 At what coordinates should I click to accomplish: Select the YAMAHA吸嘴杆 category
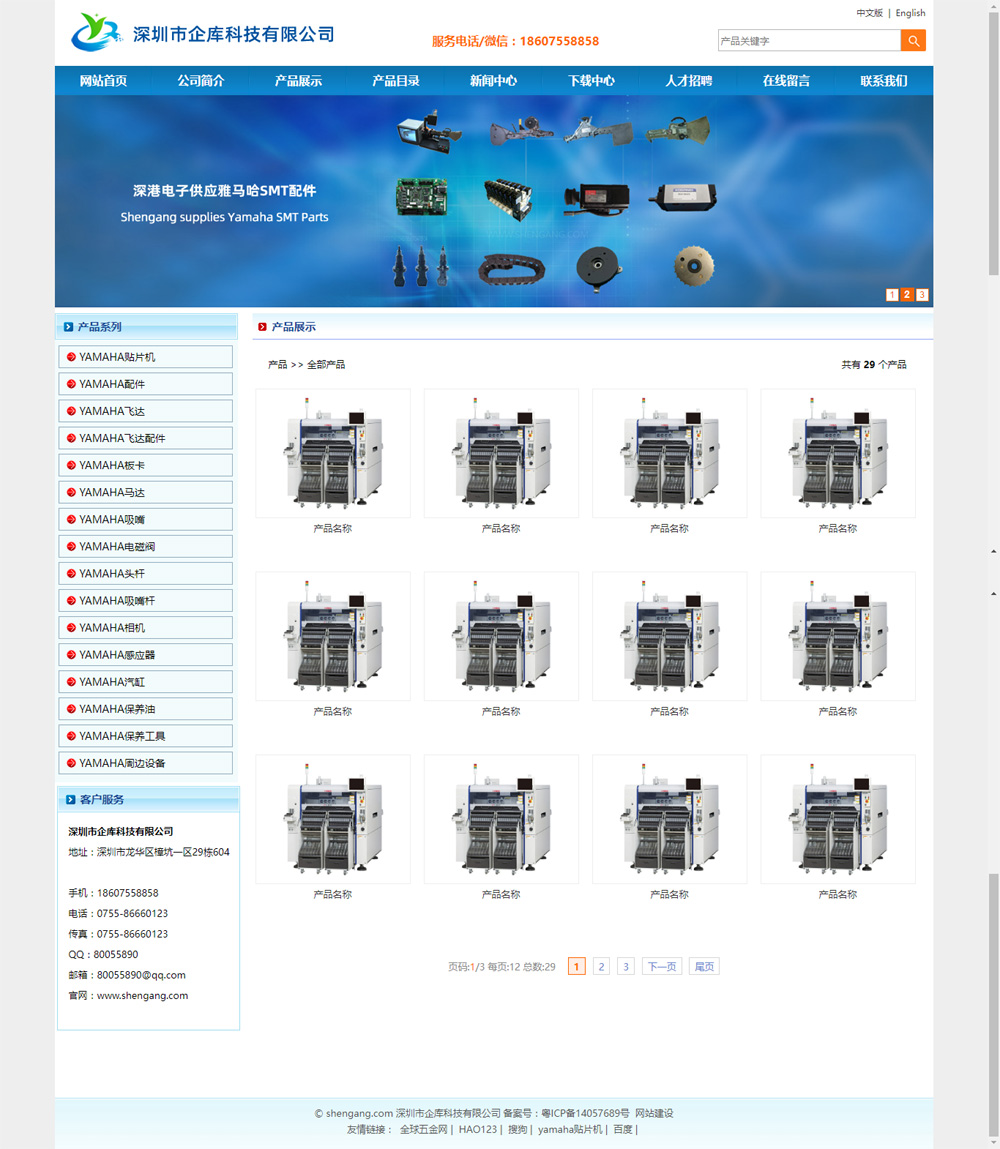146,601
